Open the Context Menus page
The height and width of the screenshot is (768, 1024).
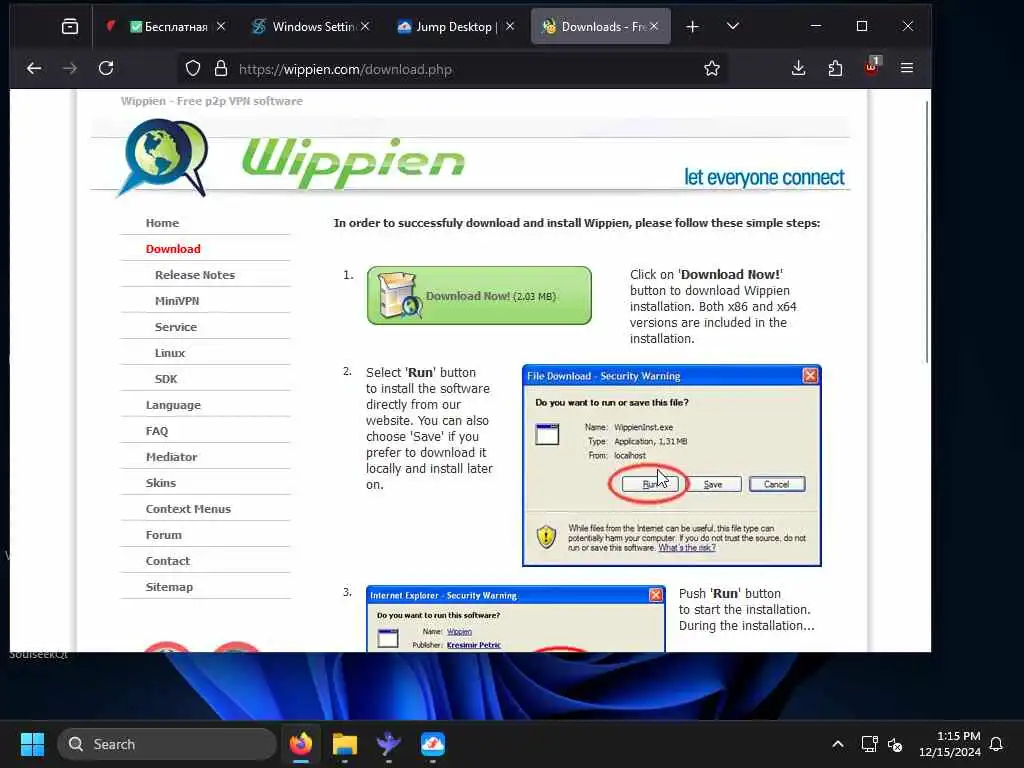[x=188, y=509]
